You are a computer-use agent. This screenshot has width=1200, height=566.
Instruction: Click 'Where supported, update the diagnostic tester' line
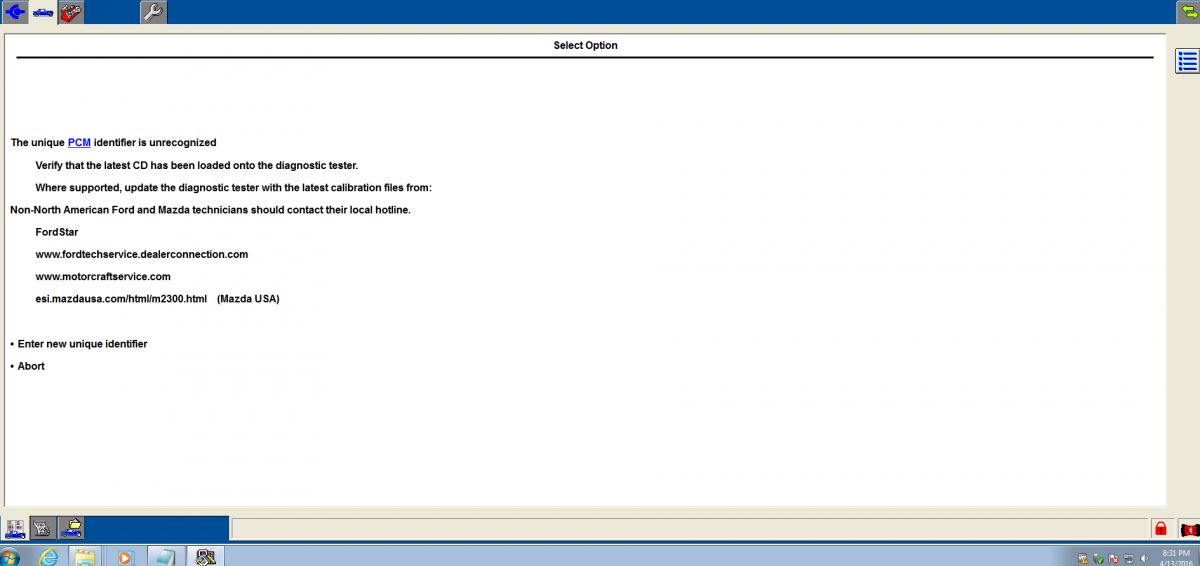(x=233, y=188)
